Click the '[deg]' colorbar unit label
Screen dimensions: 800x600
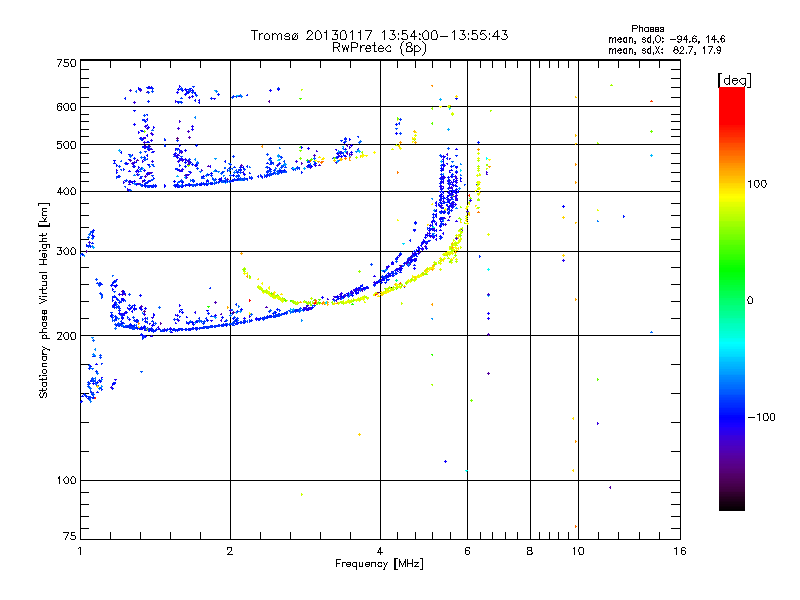coord(734,80)
